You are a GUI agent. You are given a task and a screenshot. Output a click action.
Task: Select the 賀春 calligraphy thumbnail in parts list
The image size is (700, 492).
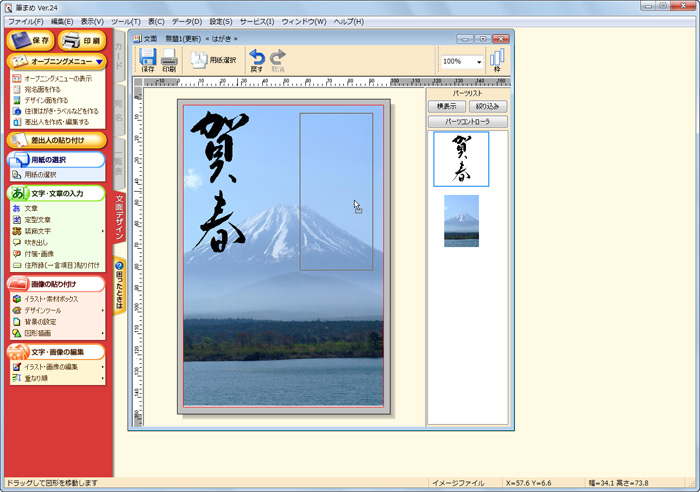click(x=461, y=159)
